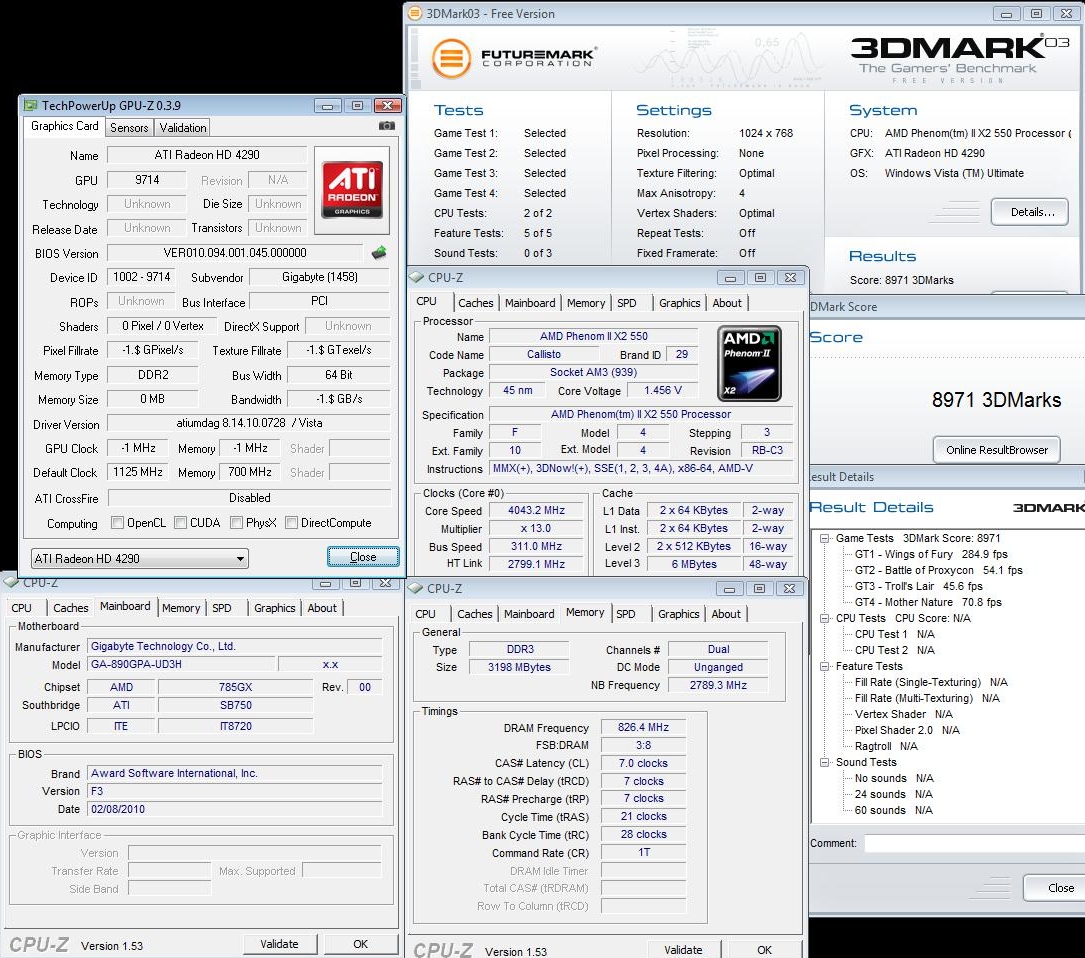1085x958 pixels.
Task: Click the 3DMark03 title bar app icon
Action: click(415, 14)
